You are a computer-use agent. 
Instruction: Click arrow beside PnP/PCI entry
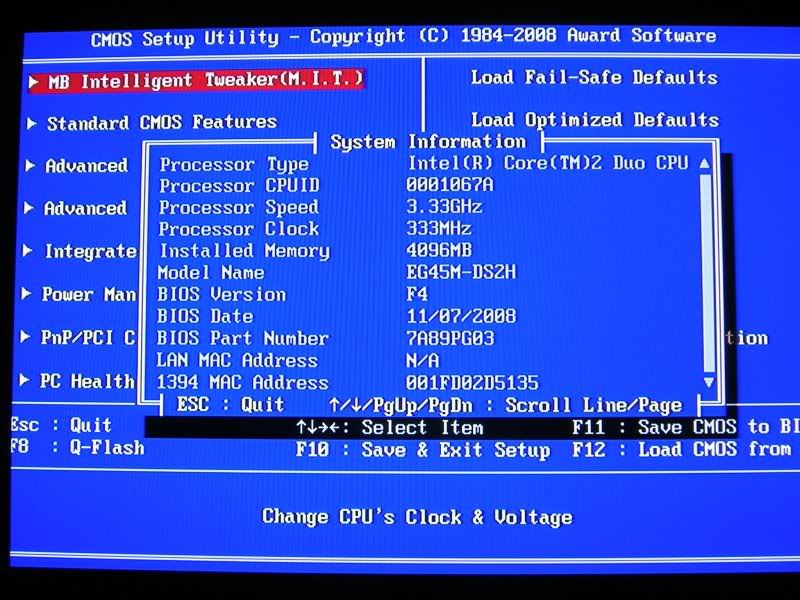[x=25, y=336]
